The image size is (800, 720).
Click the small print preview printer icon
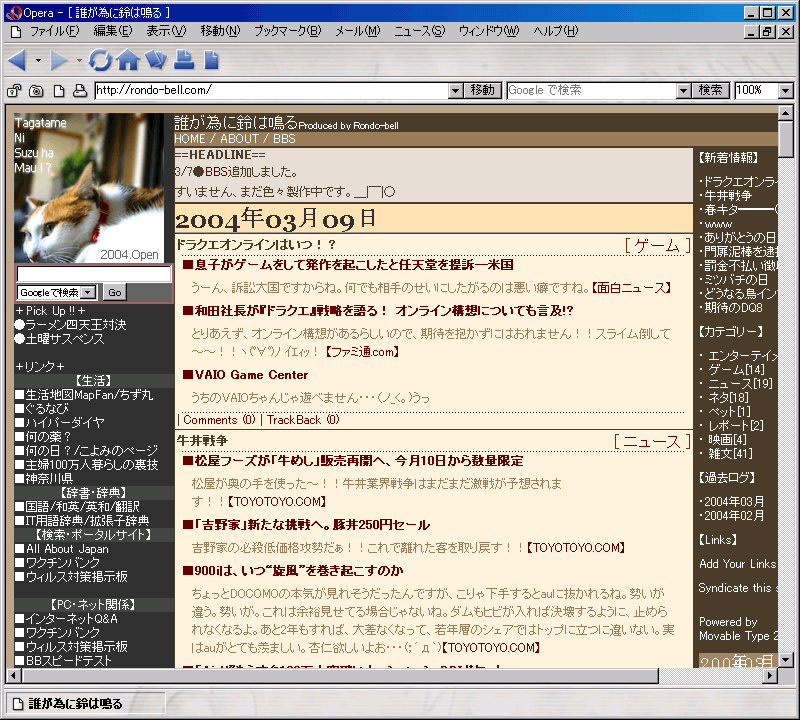pyautogui.click(x=80, y=91)
